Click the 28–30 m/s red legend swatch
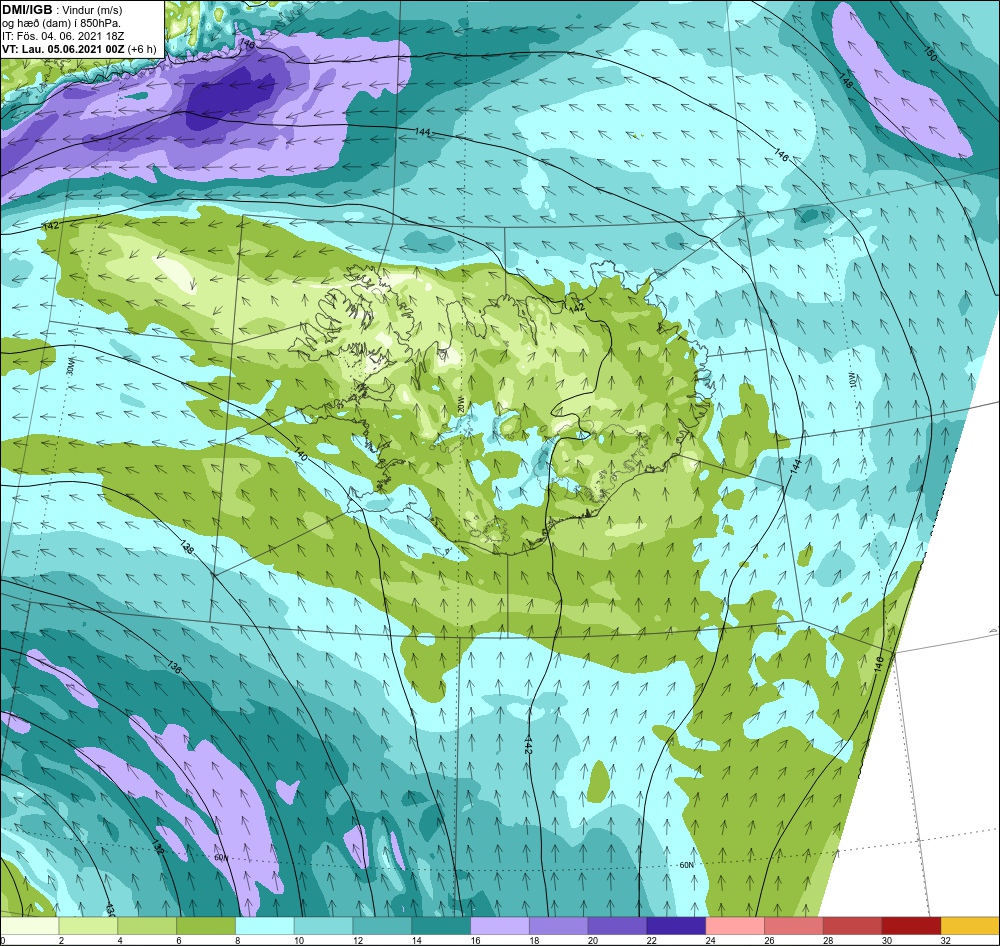Image resolution: width=1000 pixels, height=946 pixels. [853, 926]
